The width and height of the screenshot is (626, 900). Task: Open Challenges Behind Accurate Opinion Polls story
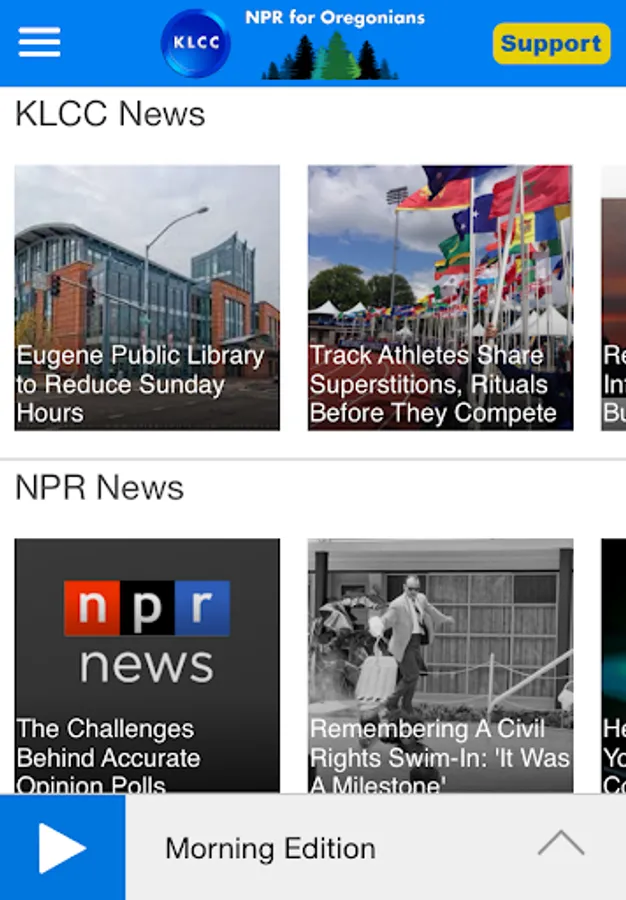pos(147,666)
